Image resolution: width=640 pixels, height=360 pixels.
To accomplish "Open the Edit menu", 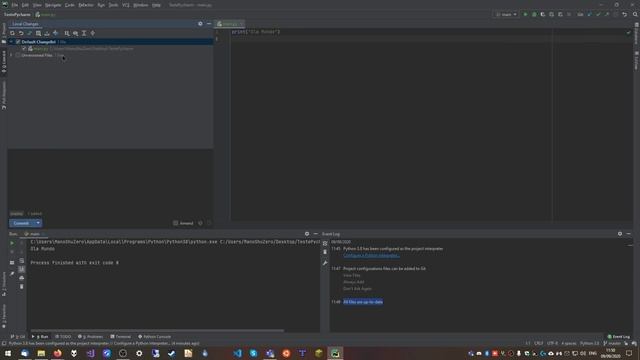I will pyautogui.click(x=25, y=5).
